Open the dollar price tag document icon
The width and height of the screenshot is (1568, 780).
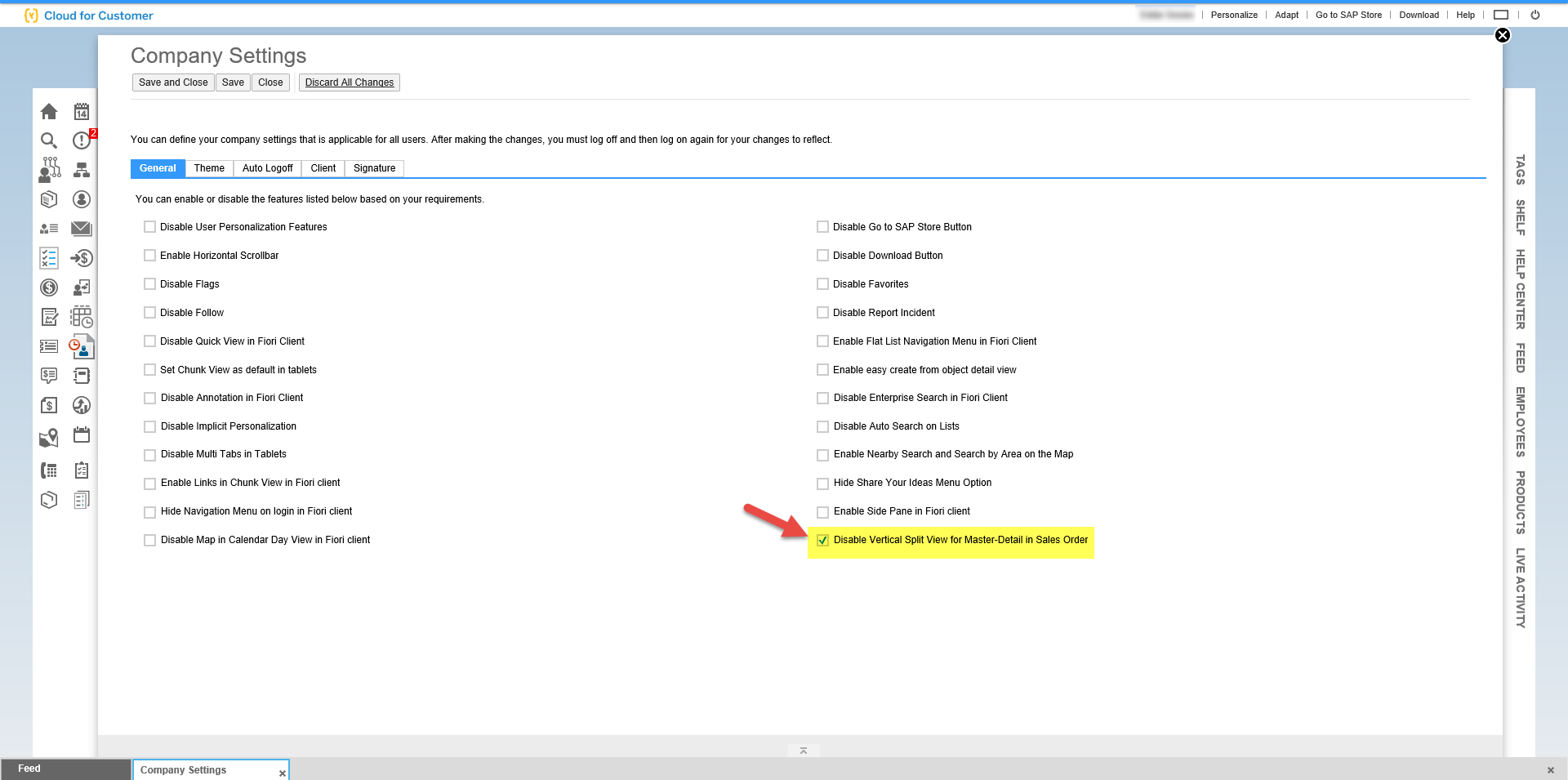[49, 405]
